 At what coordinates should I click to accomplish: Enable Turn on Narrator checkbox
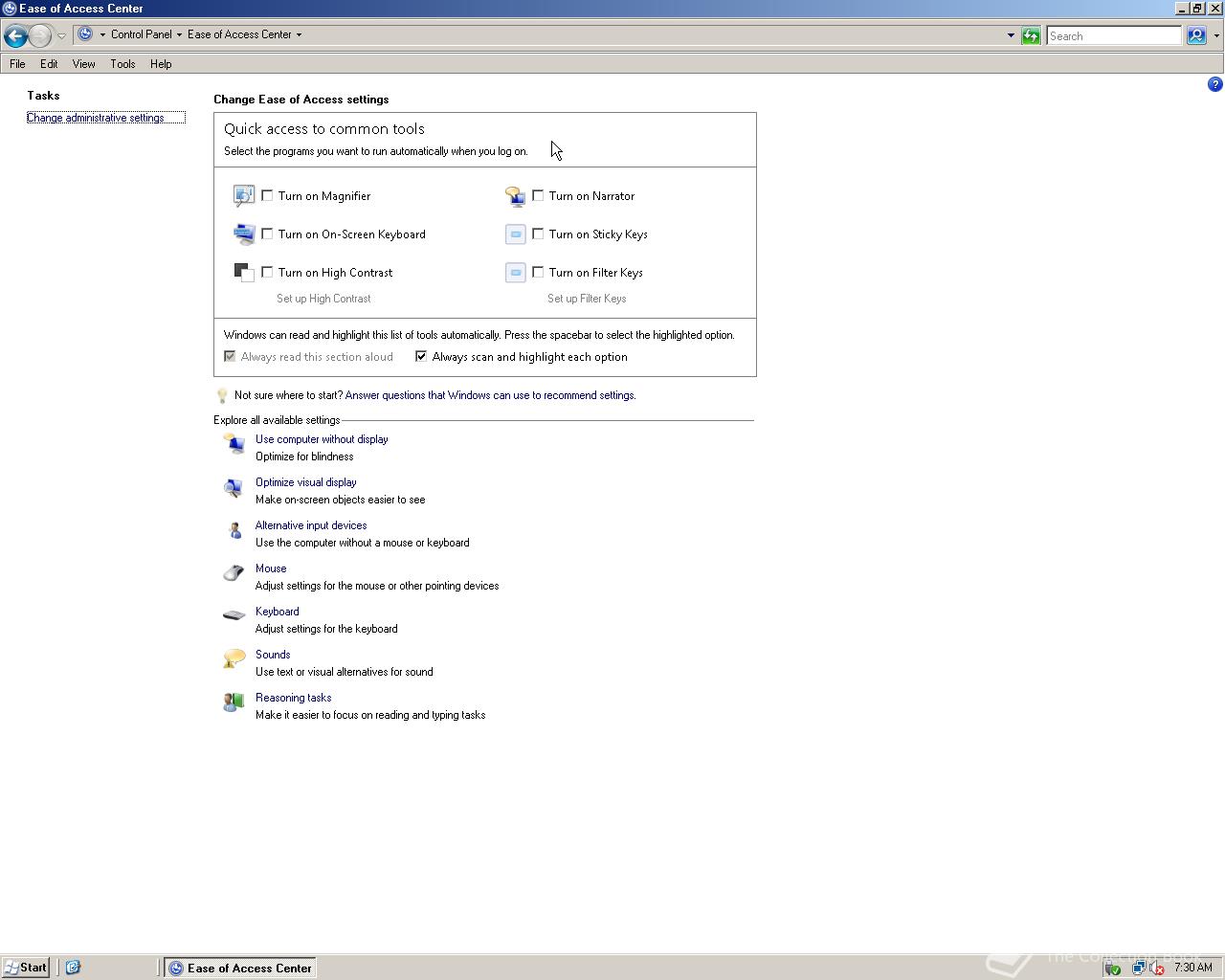coord(538,195)
